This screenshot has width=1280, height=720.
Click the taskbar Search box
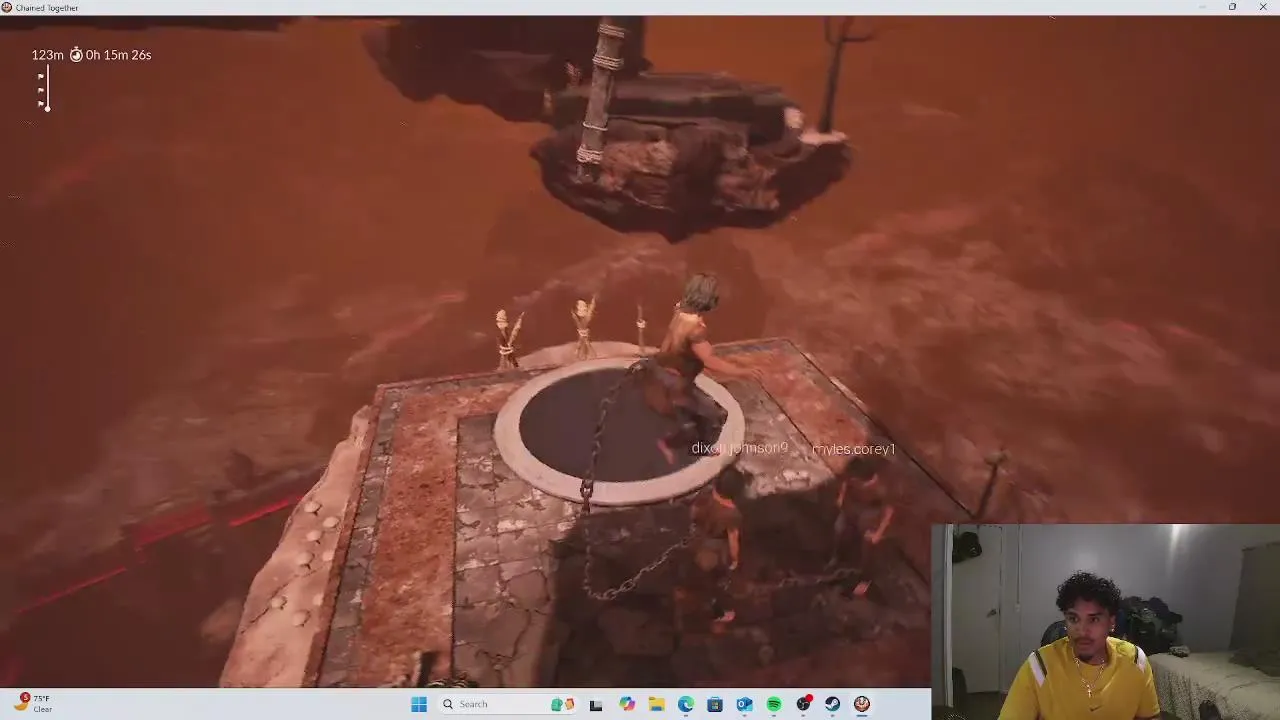[x=507, y=704]
